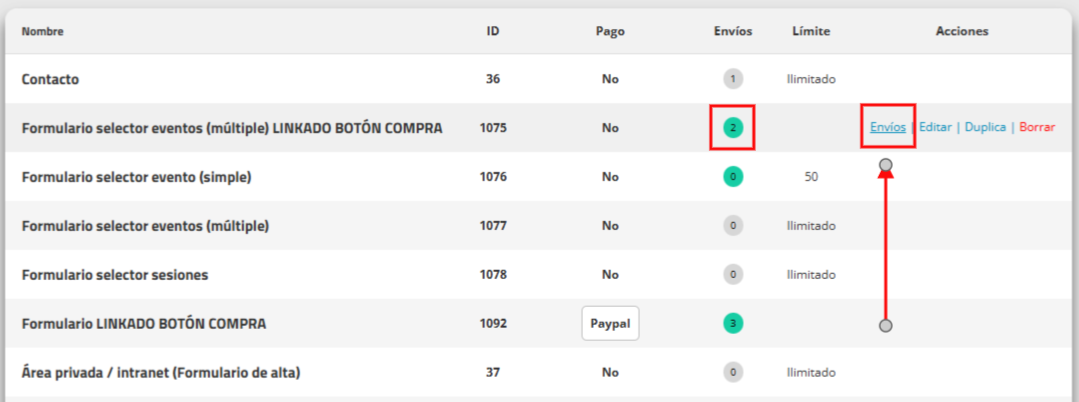
Task: Click the Pago value No for form 37
Action: pos(610,372)
